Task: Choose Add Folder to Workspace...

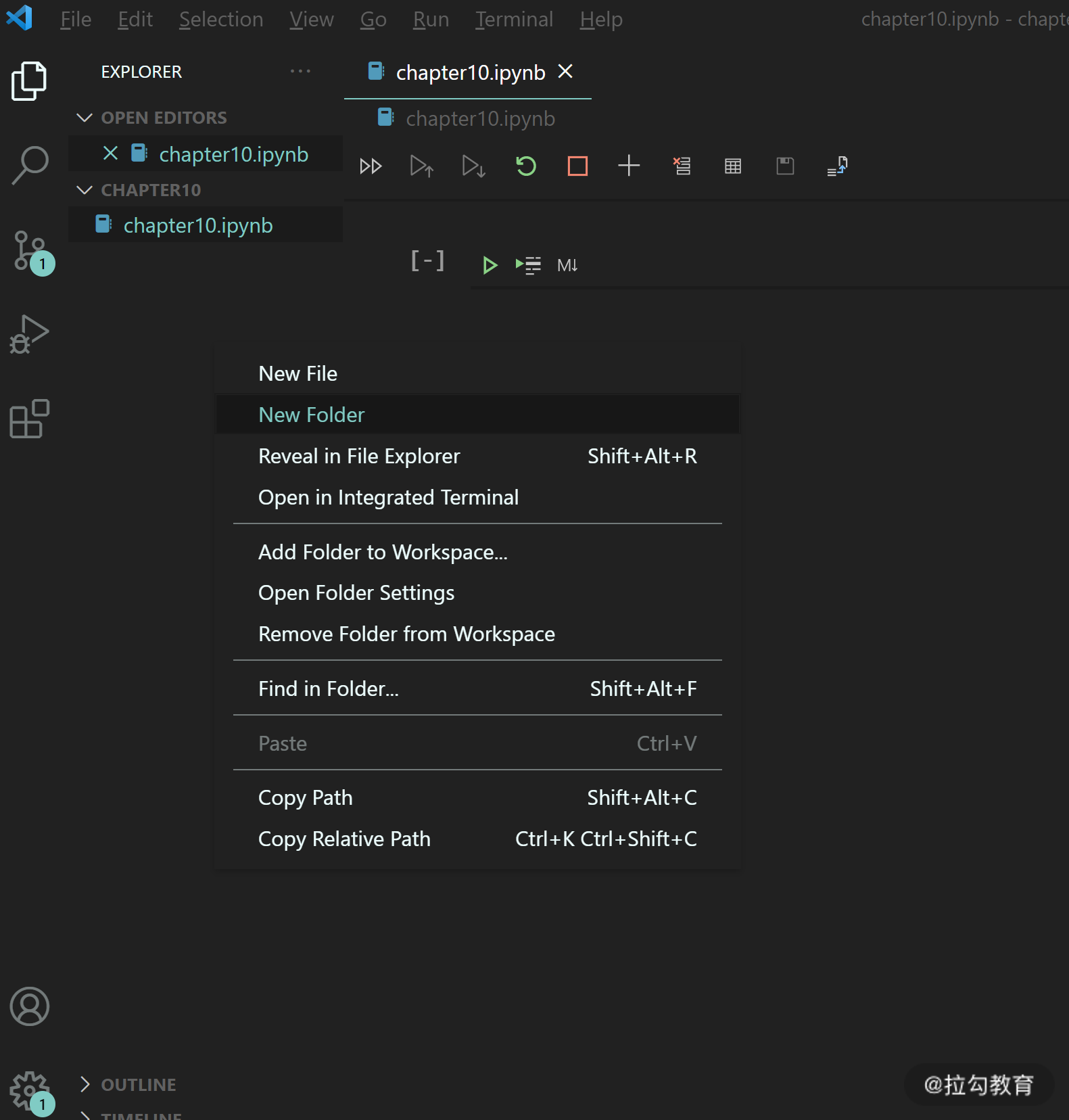Action: tap(477, 552)
